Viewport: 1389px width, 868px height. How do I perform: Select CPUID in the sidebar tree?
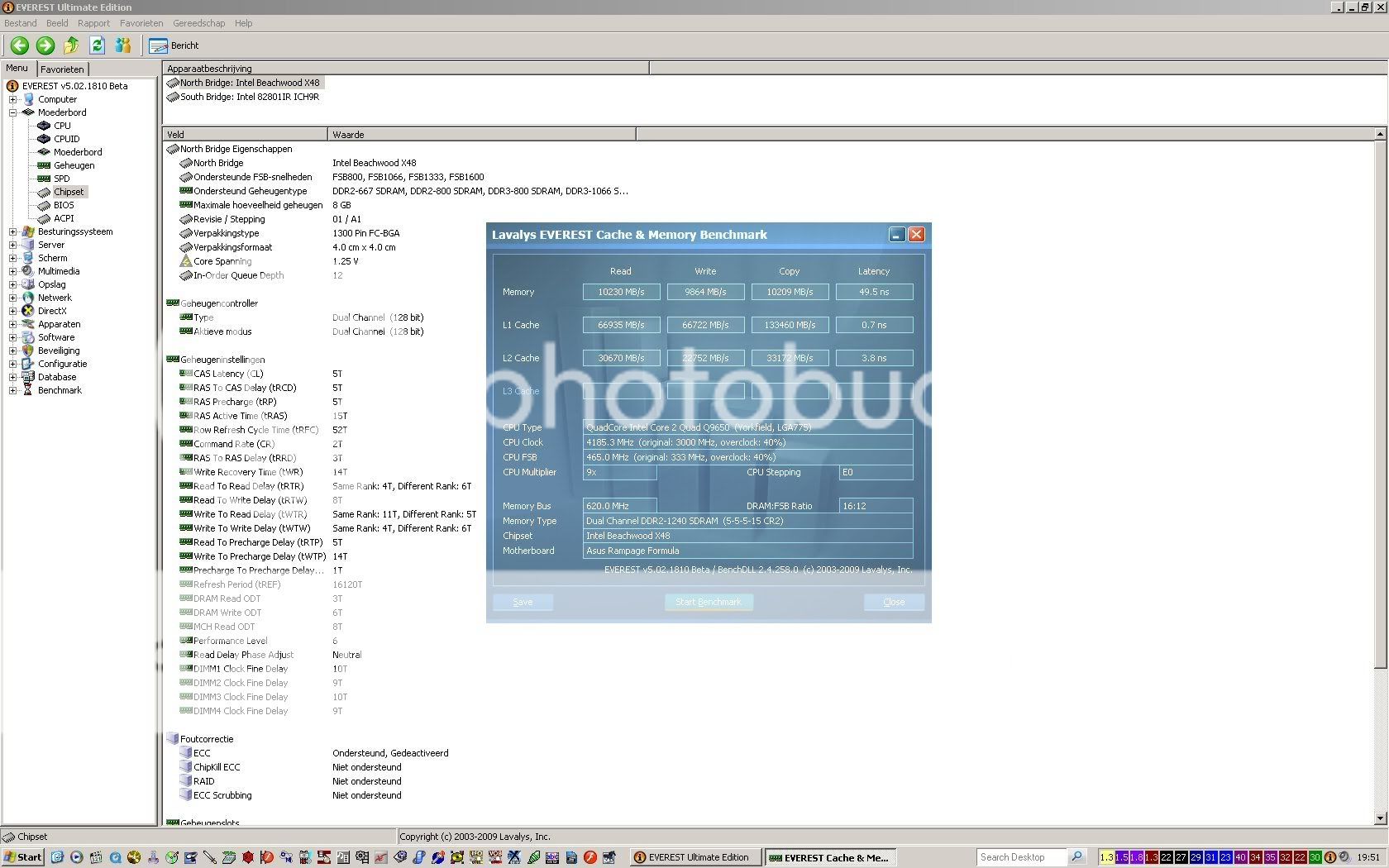pyautogui.click(x=59, y=139)
